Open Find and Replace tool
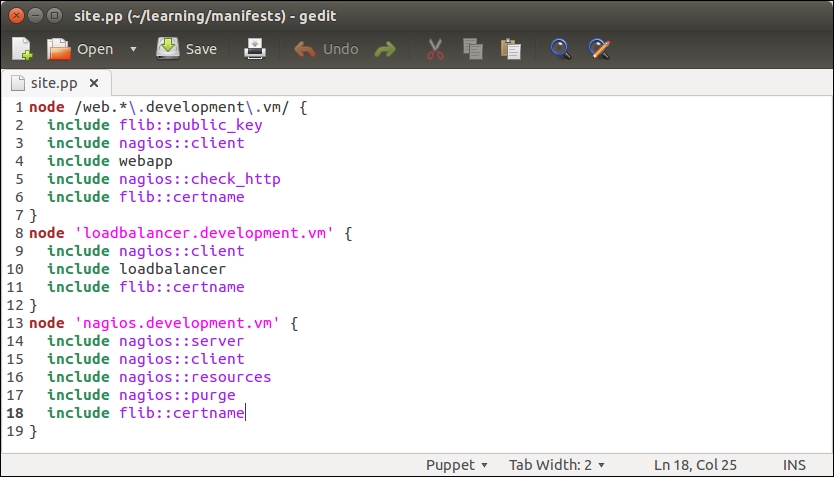The image size is (834, 477). pos(599,49)
